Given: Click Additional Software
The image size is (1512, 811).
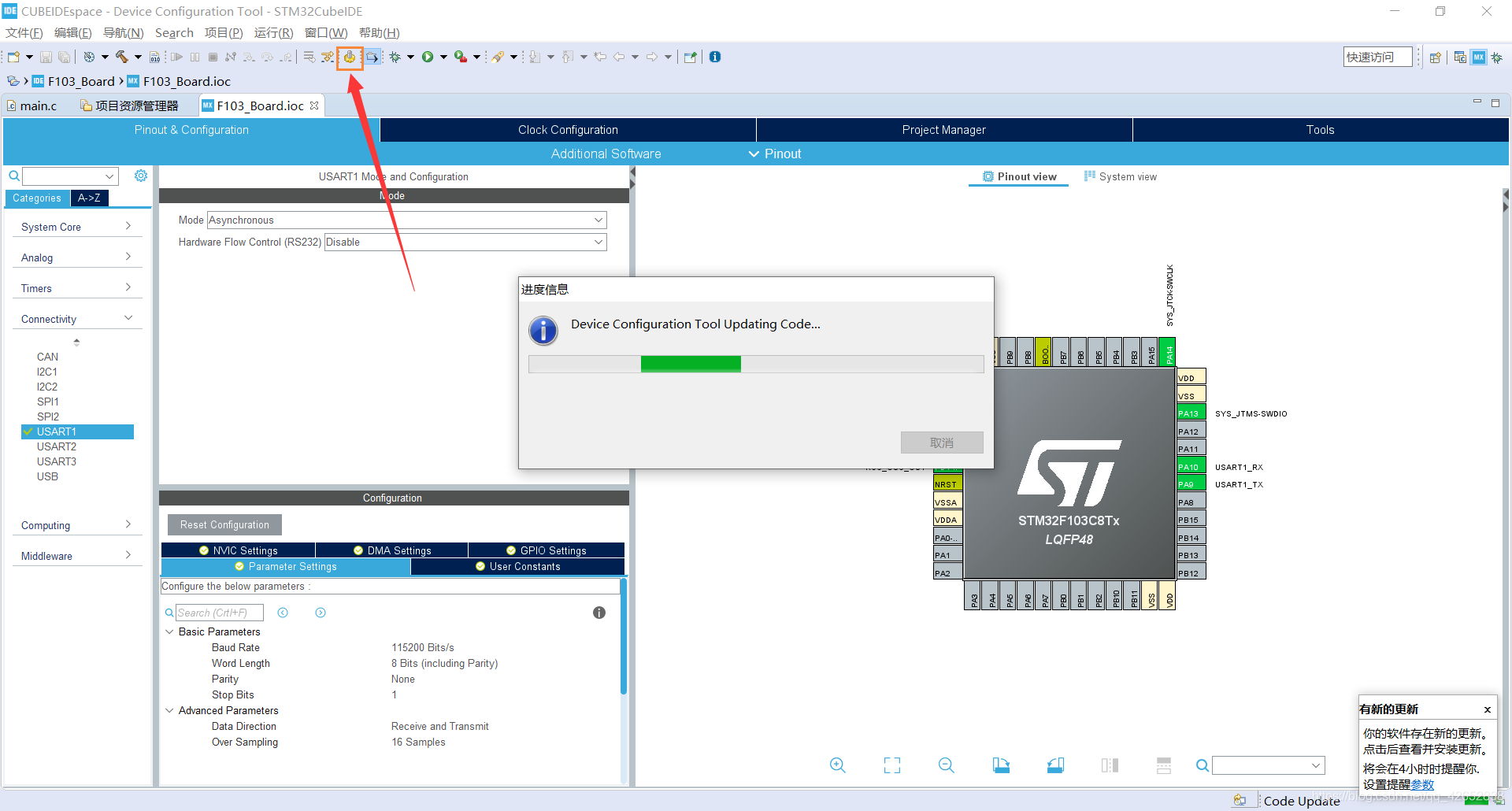Looking at the screenshot, I should click(x=606, y=154).
